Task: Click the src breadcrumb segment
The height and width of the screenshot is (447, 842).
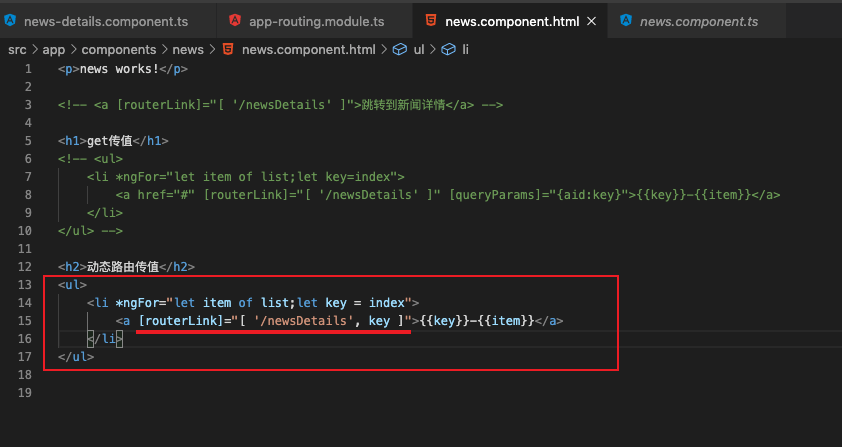Action: tap(17, 50)
